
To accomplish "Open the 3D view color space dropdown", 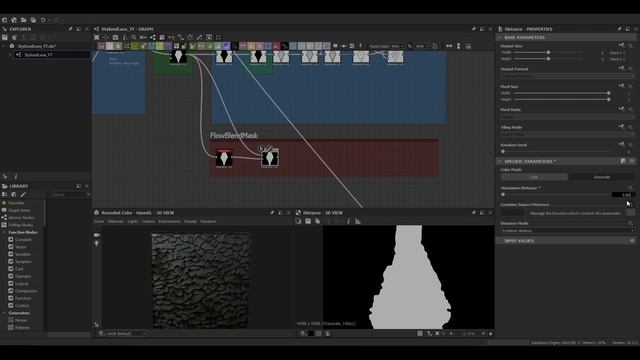I will [x=126, y=333].
